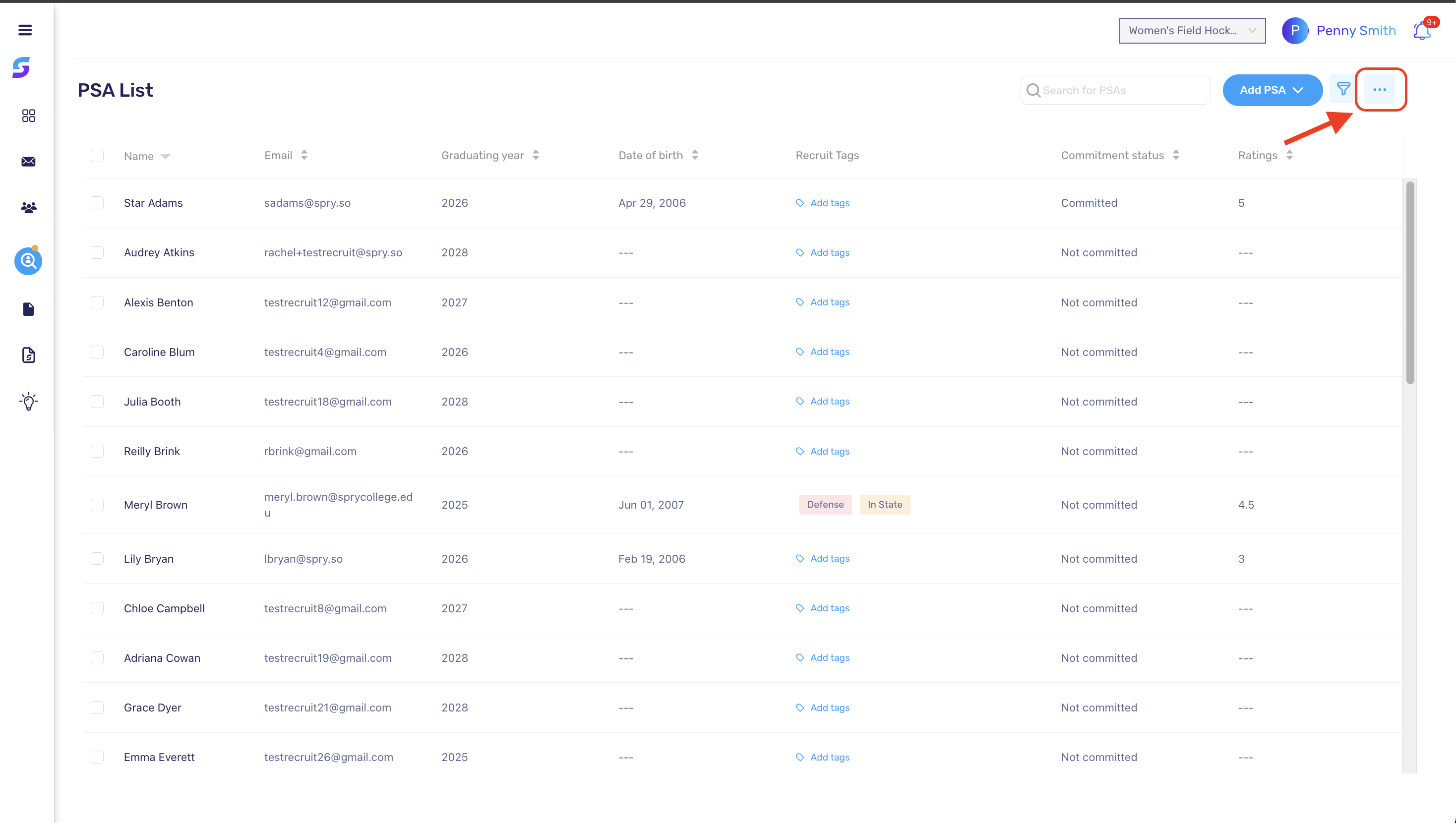Sort by Graduating year column arrows
This screenshot has width=1456, height=823.
(x=536, y=155)
